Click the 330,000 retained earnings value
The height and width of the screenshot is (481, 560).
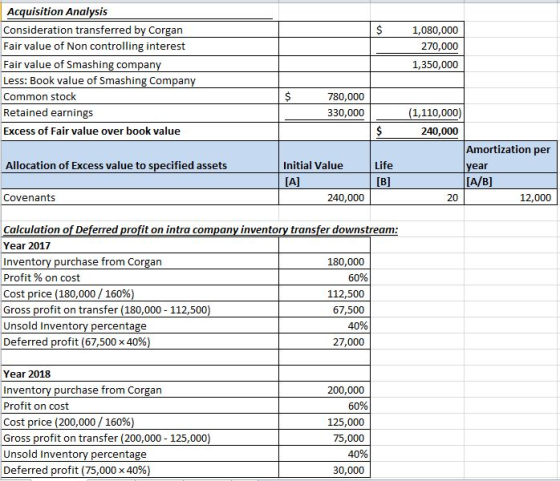pyautogui.click(x=346, y=112)
